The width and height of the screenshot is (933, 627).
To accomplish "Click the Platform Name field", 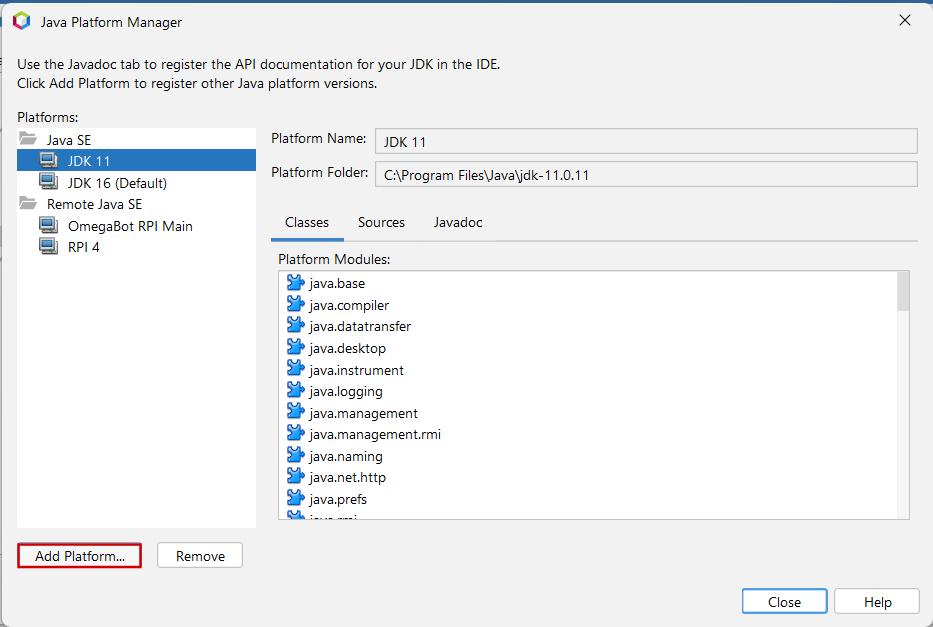I will tap(646, 142).
